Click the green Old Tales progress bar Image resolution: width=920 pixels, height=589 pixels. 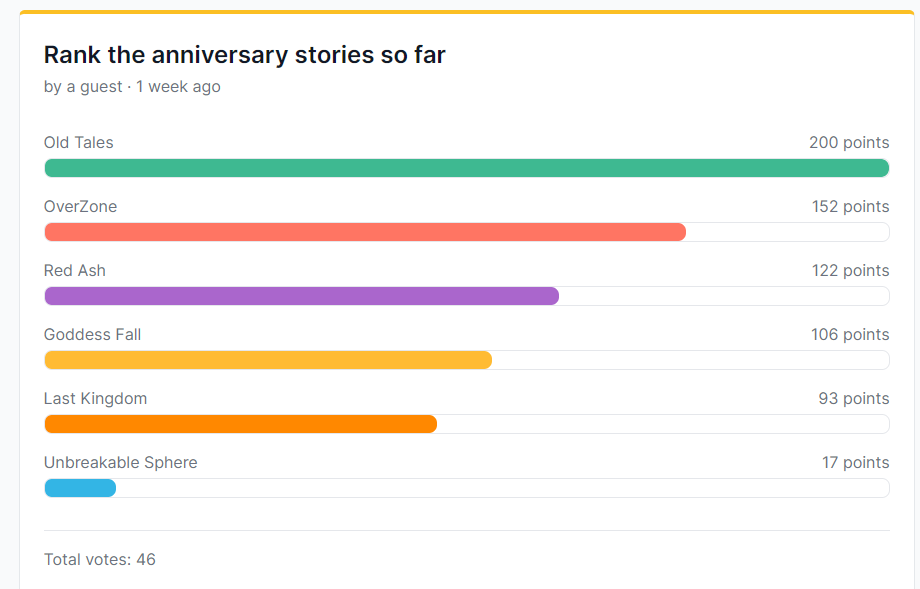click(x=466, y=168)
